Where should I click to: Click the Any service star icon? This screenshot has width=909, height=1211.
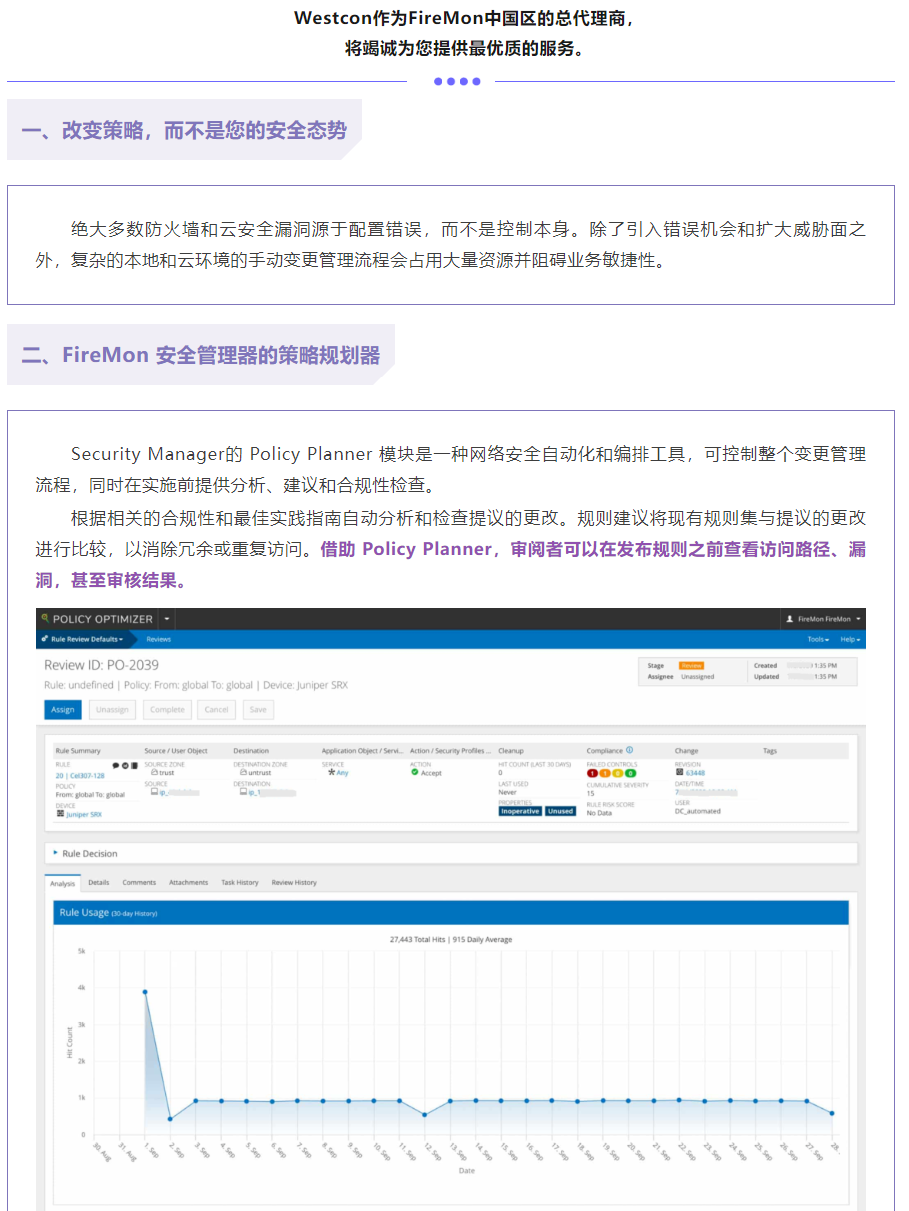click(330, 772)
